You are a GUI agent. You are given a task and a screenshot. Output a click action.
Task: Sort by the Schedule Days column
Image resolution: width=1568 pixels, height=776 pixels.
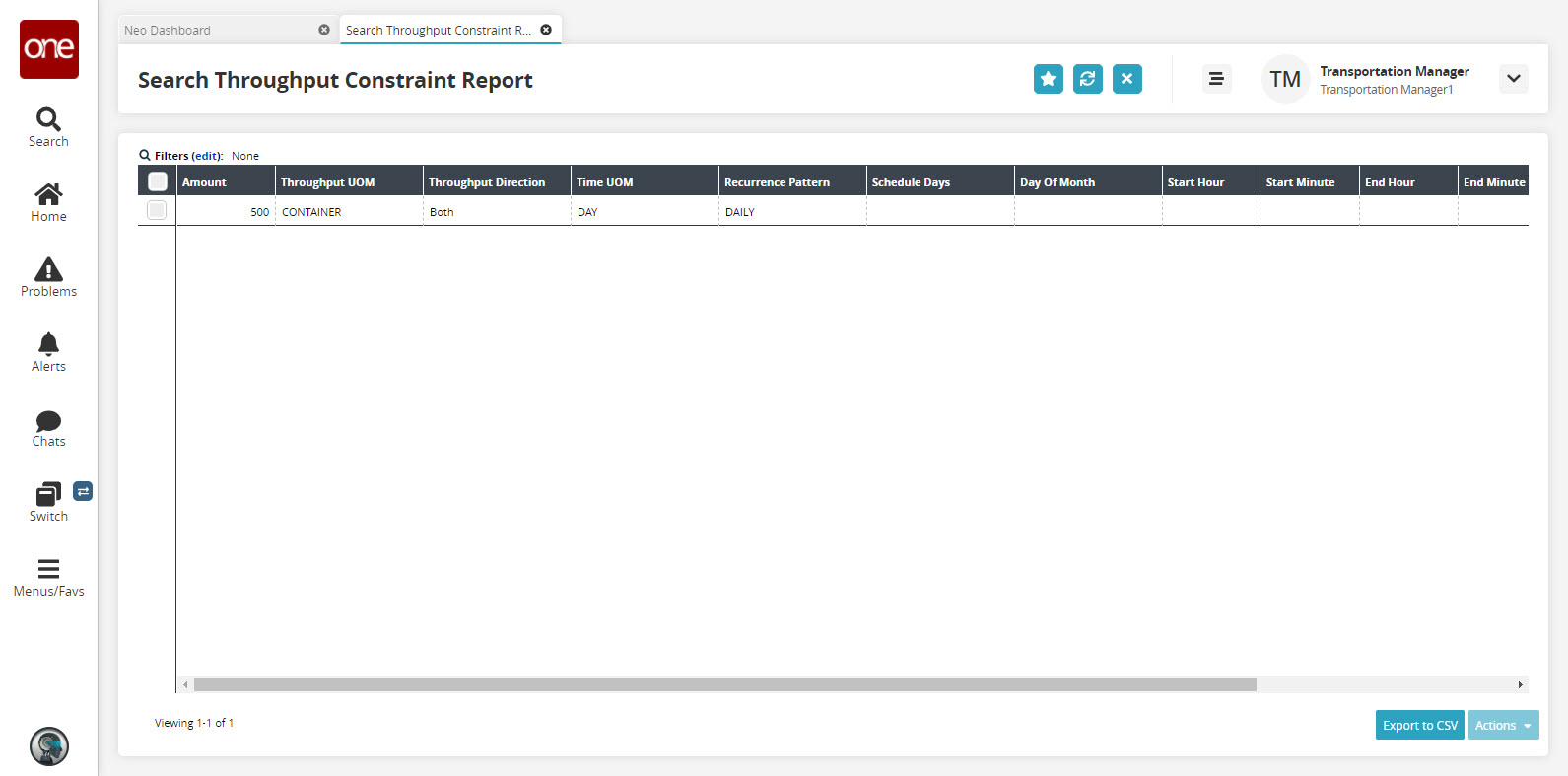click(x=940, y=181)
